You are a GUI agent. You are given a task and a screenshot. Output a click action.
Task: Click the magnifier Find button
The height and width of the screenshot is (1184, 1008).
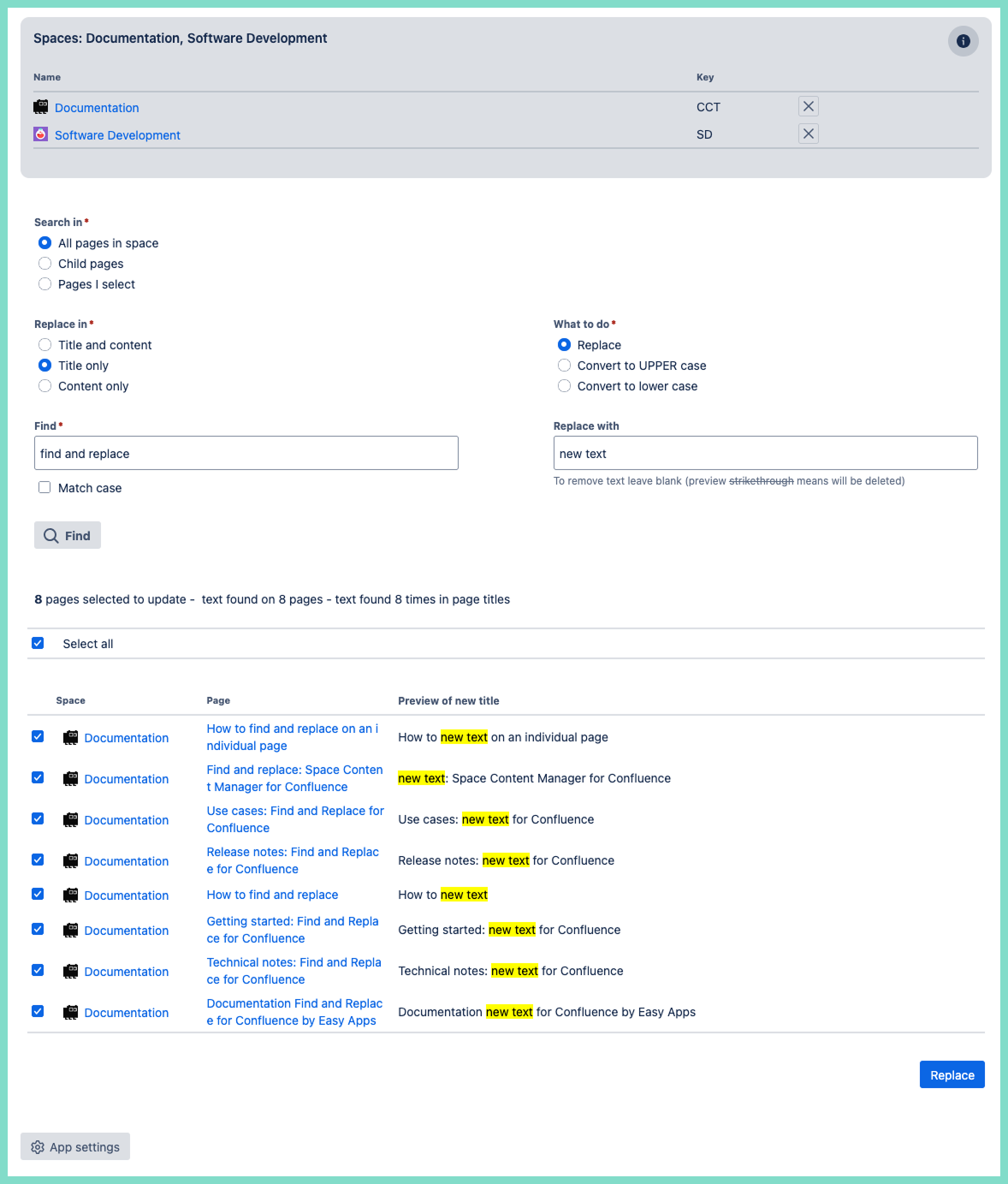point(68,535)
